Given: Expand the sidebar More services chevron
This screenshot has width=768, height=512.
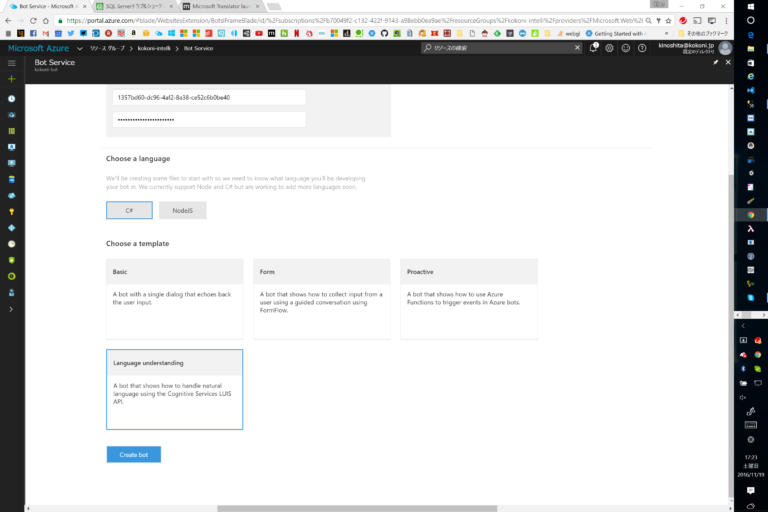Looking at the screenshot, I should 11,309.
